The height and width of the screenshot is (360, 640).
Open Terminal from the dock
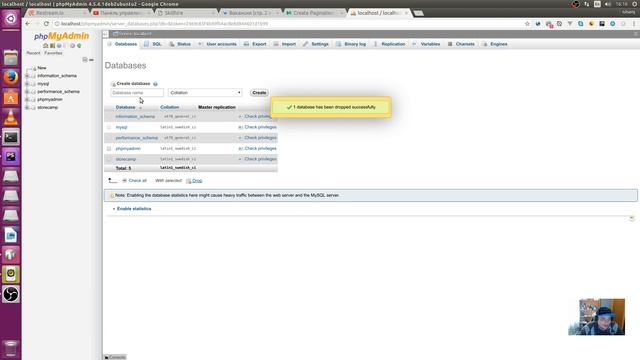pyautogui.click(x=11, y=137)
